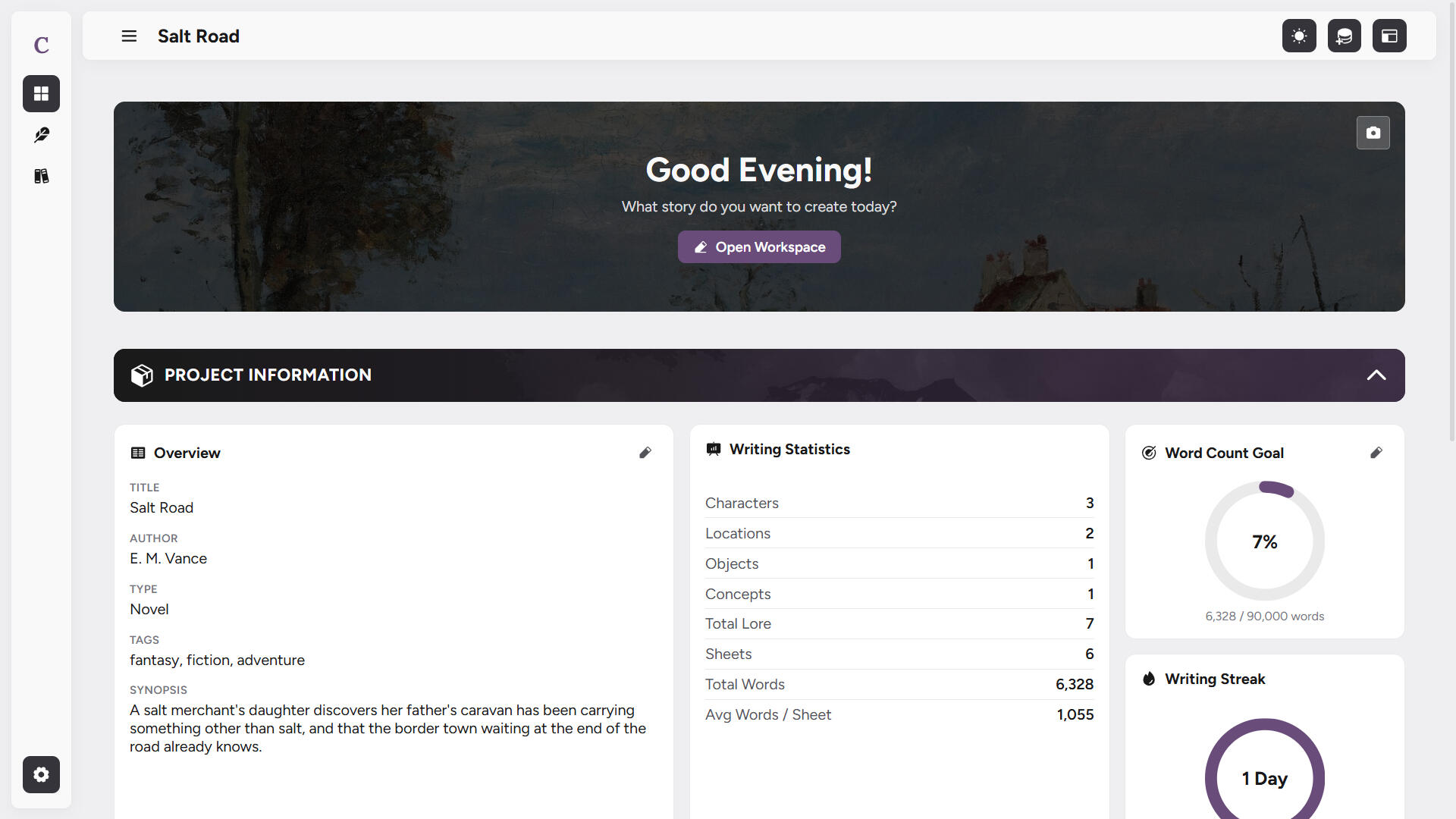This screenshot has width=1456, height=819.
Task: Click the synopsis paragraph text
Action: (x=388, y=729)
